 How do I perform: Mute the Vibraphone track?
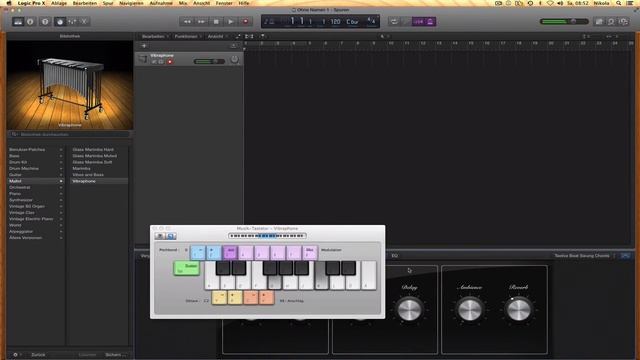154,62
